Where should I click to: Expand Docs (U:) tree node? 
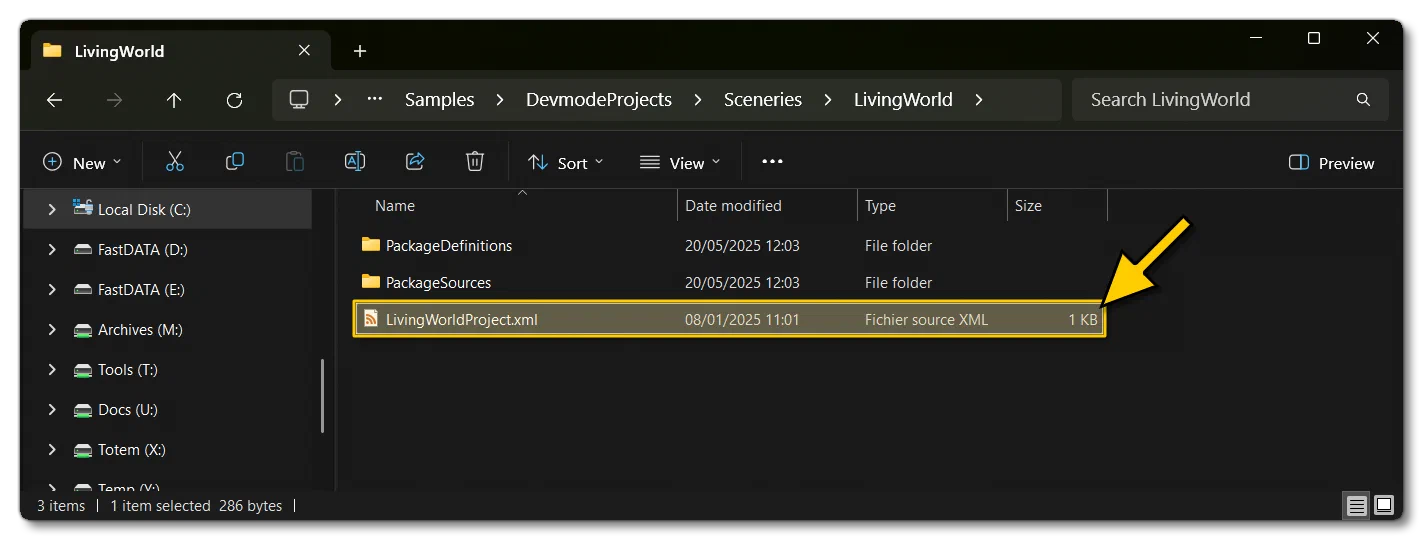pos(52,409)
